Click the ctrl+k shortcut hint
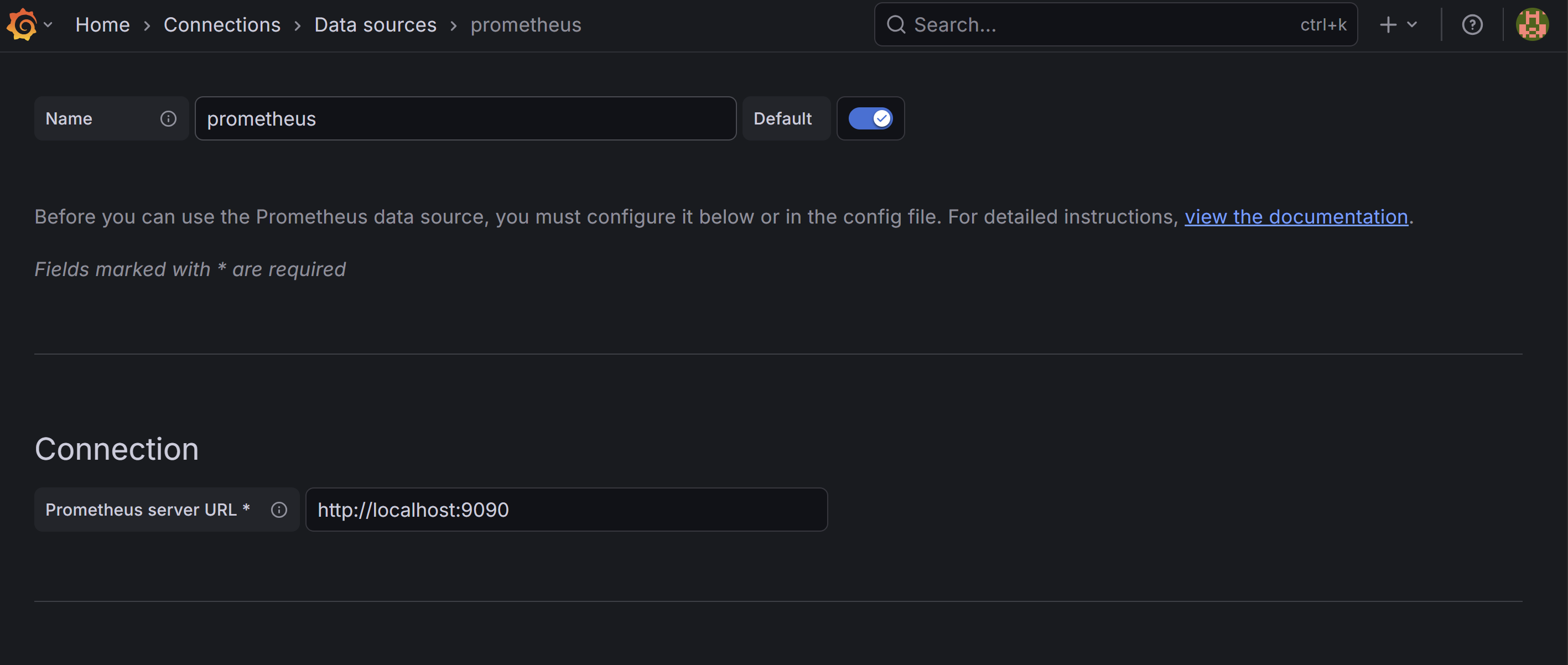 tap(1323, 25)
